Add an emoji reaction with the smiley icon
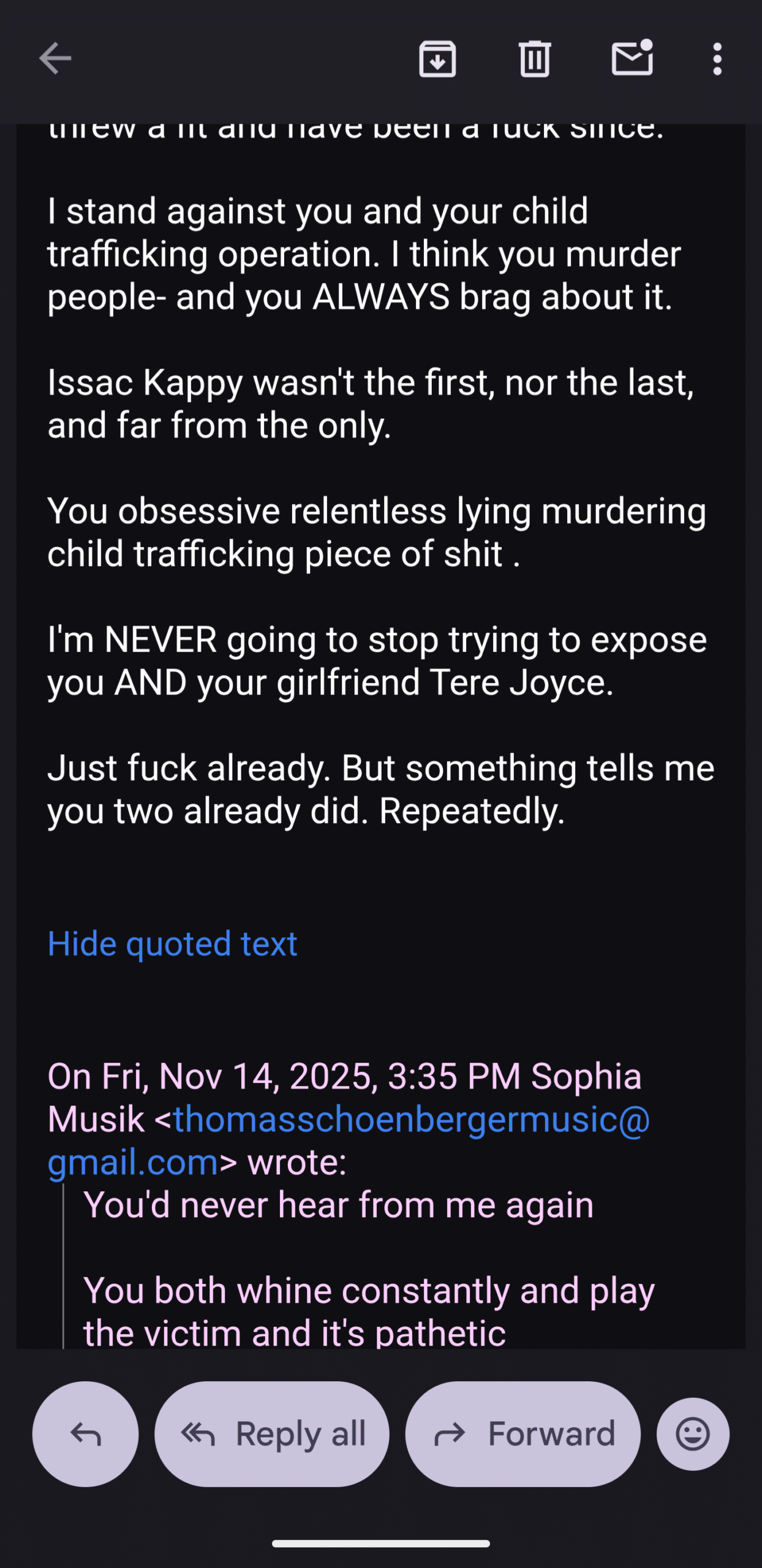This screenshot has width=762, height=1568. click(x=693, y=1434)
